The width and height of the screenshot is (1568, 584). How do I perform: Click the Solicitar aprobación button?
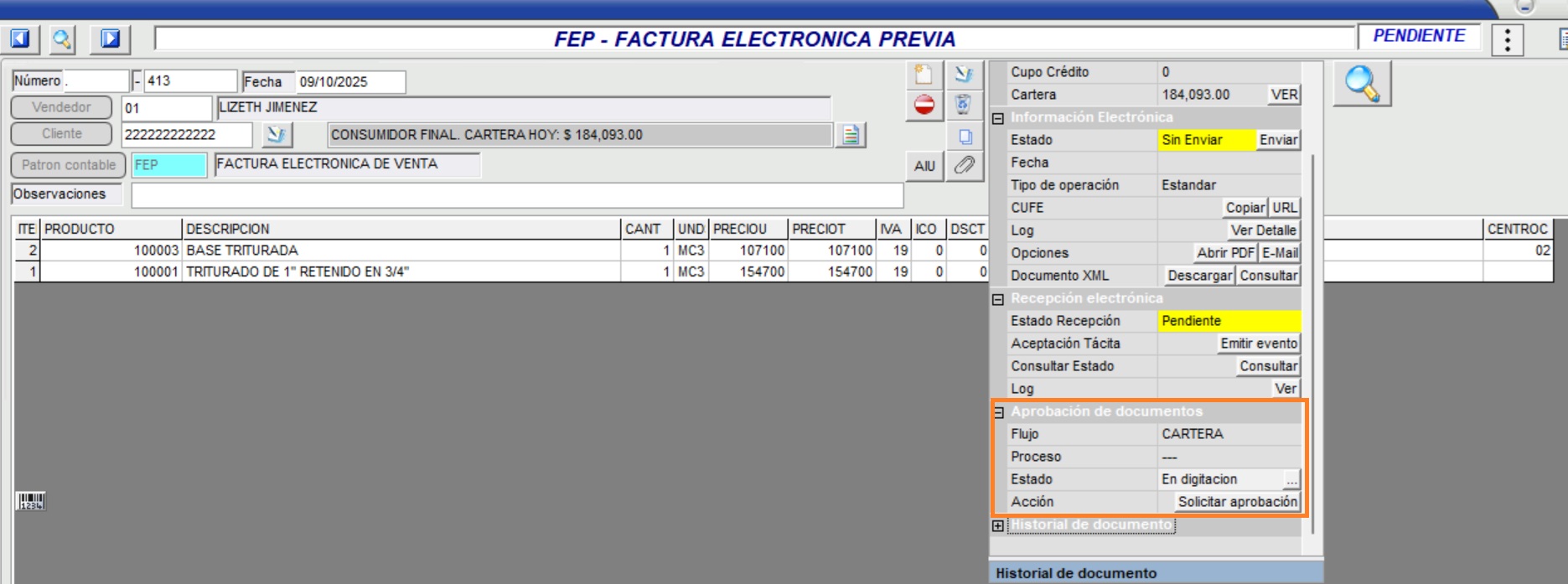(1237, 502)
